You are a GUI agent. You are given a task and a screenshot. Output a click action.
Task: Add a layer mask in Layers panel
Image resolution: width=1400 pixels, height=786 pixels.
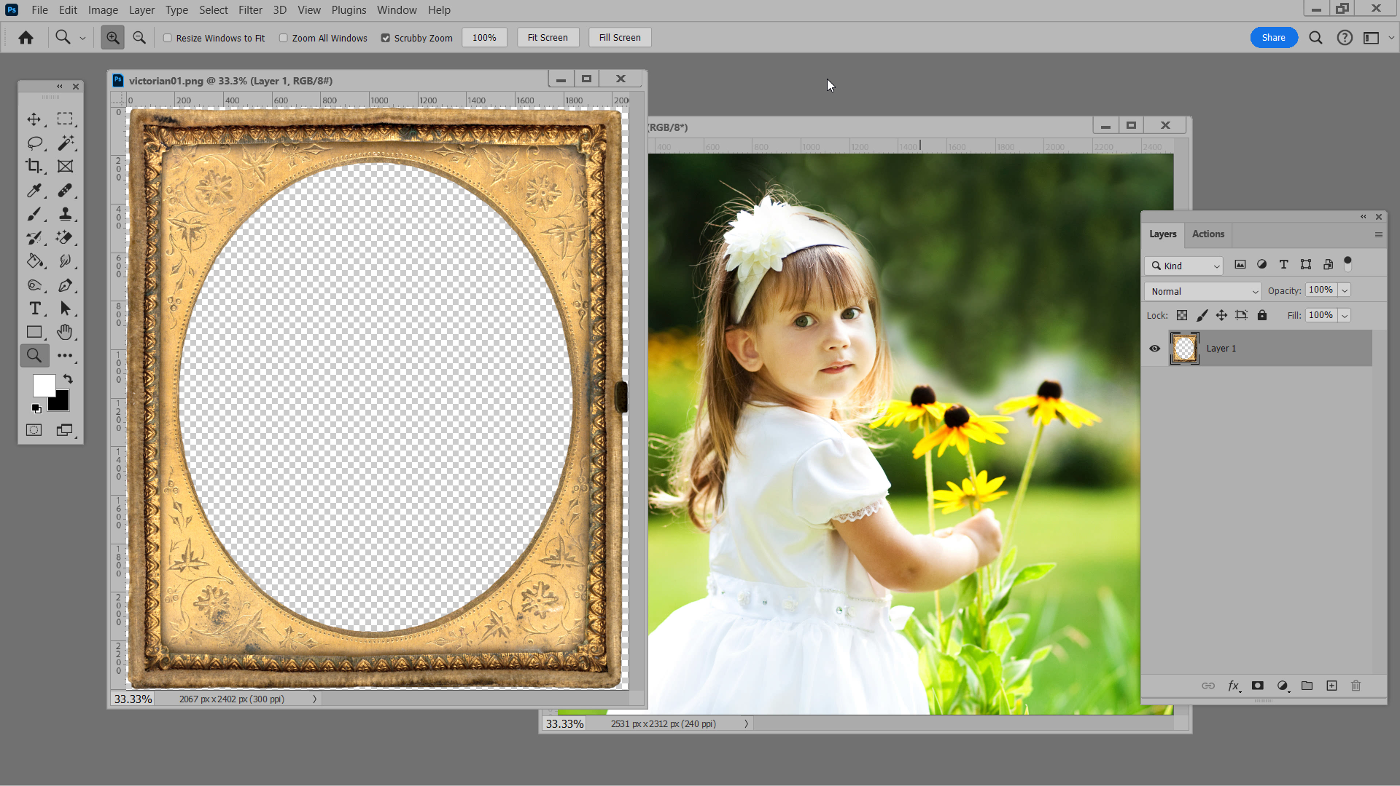(x=1257, y=686)
